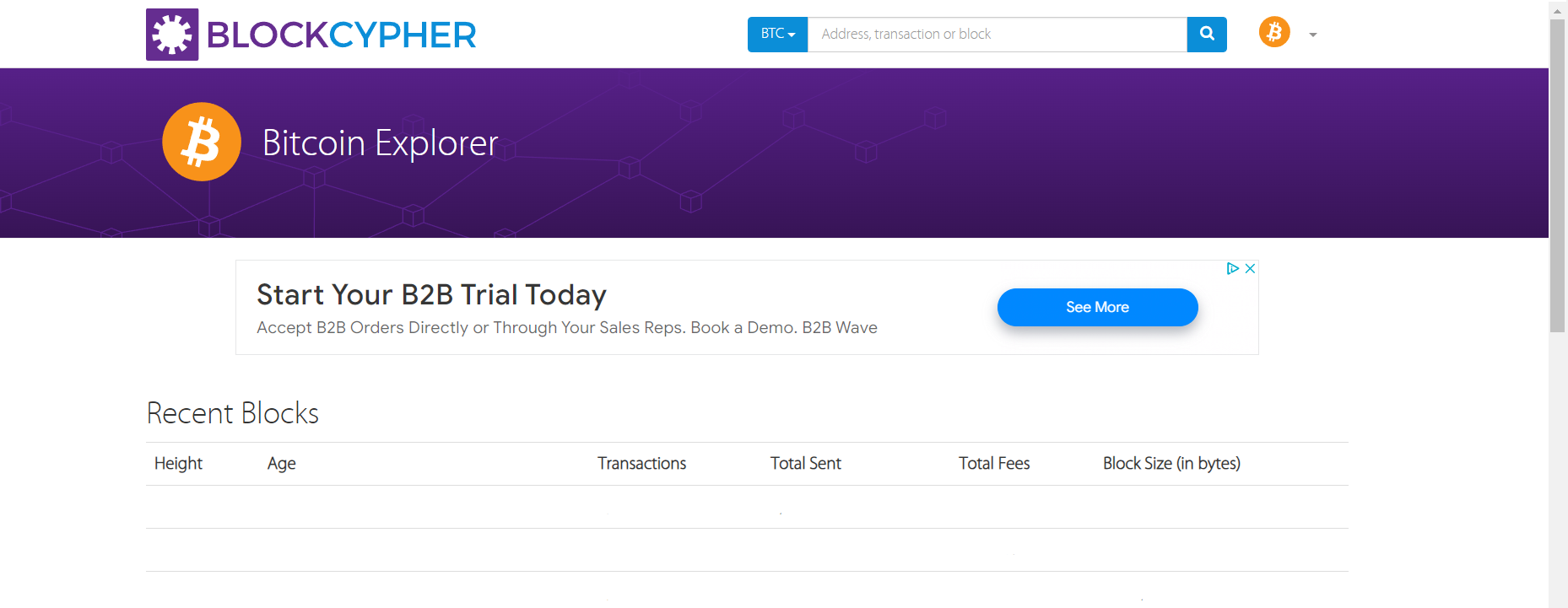Screen dimensions: 1568x608
Task: Open the AdChoices triangle icon
Action: tap(1233, 268)
